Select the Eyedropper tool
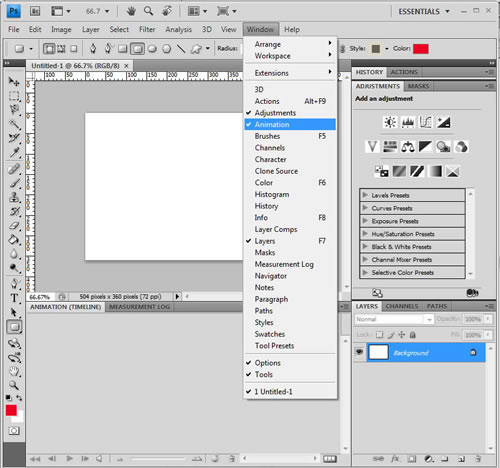Viewport: 500px width, 468px height. (14, 153)
